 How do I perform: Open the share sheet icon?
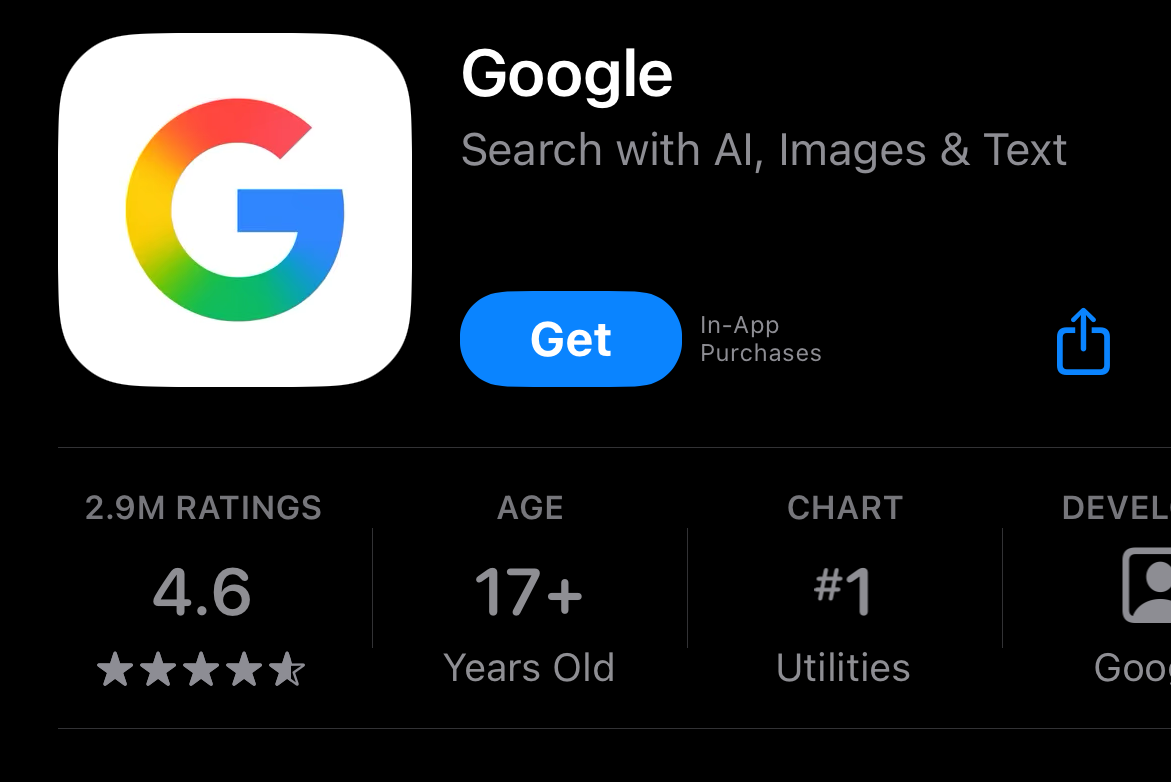[x=1083, y=342]
